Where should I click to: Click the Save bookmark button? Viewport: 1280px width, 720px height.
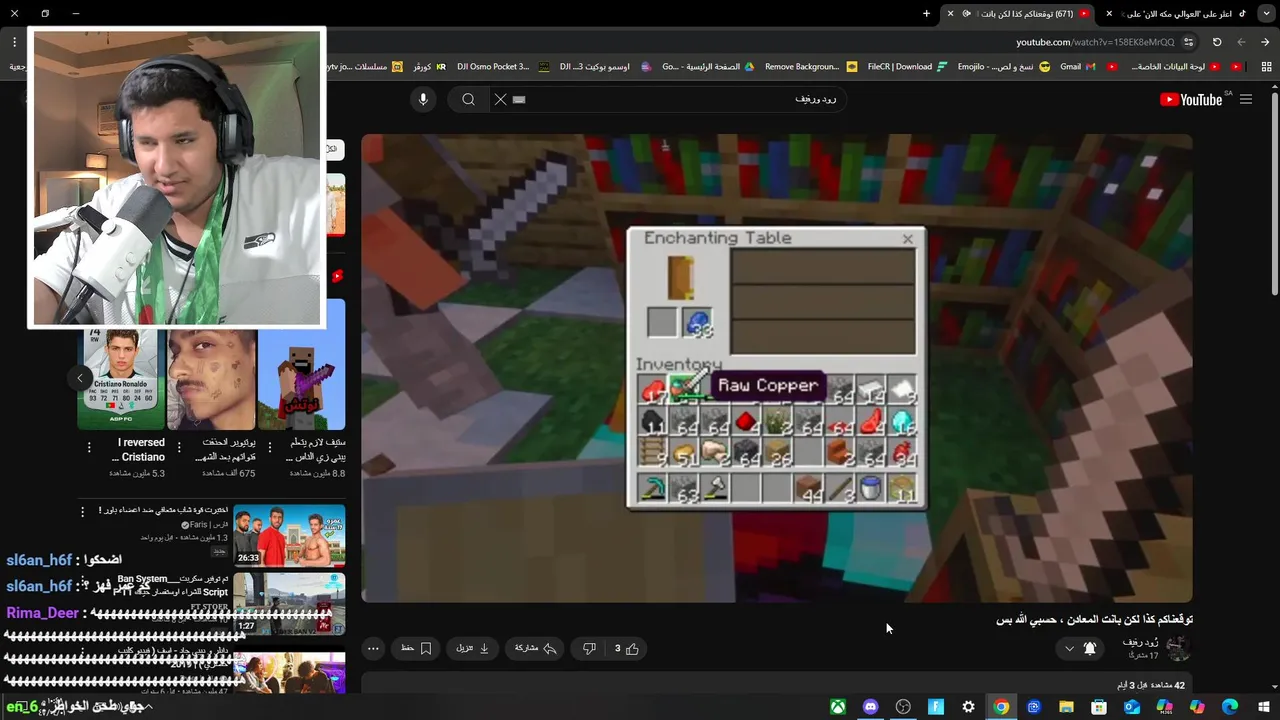pos(416,648)
